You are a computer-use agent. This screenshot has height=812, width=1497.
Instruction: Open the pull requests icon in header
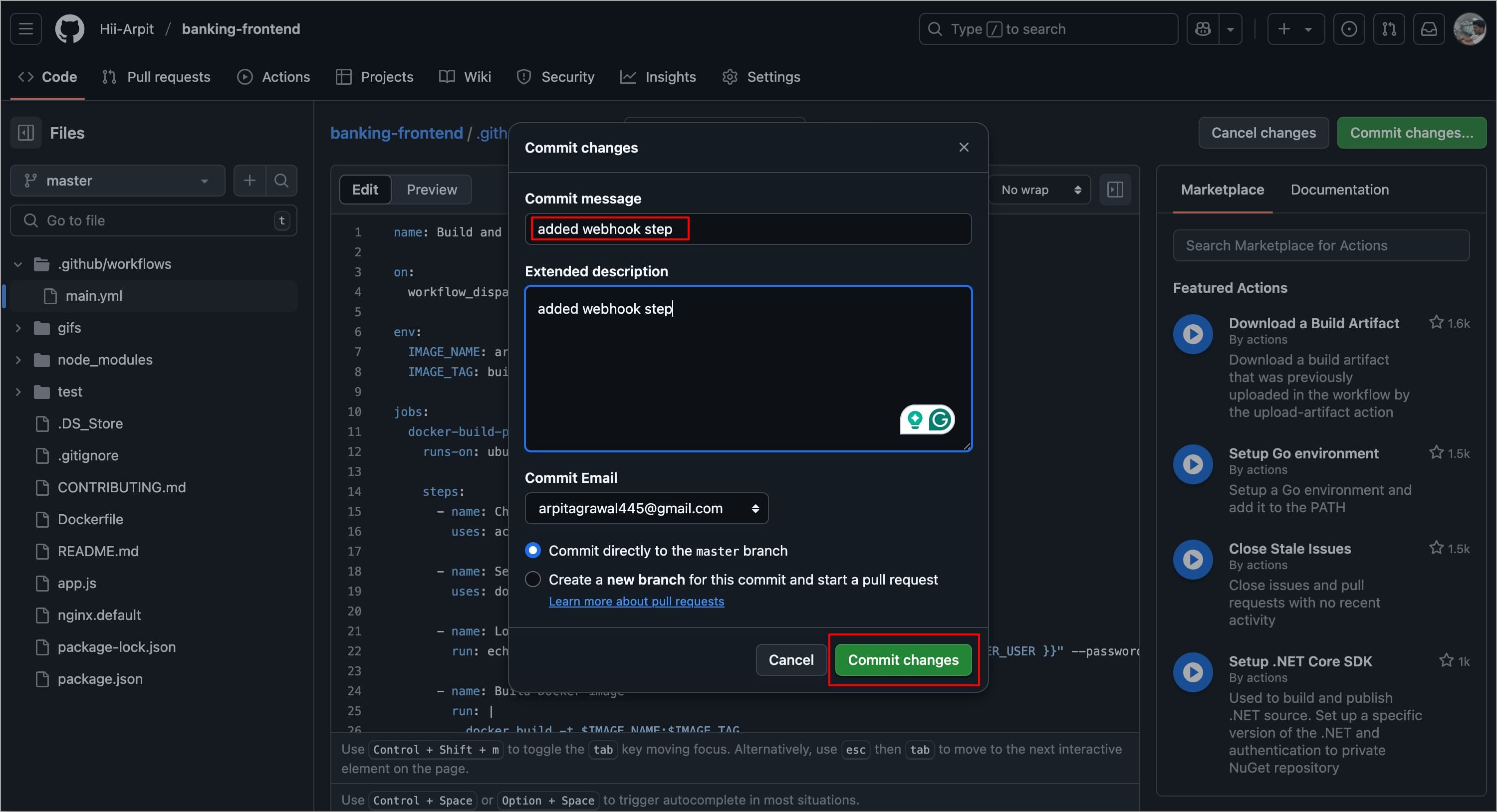pyautogui.click(x=1389, y=28)
